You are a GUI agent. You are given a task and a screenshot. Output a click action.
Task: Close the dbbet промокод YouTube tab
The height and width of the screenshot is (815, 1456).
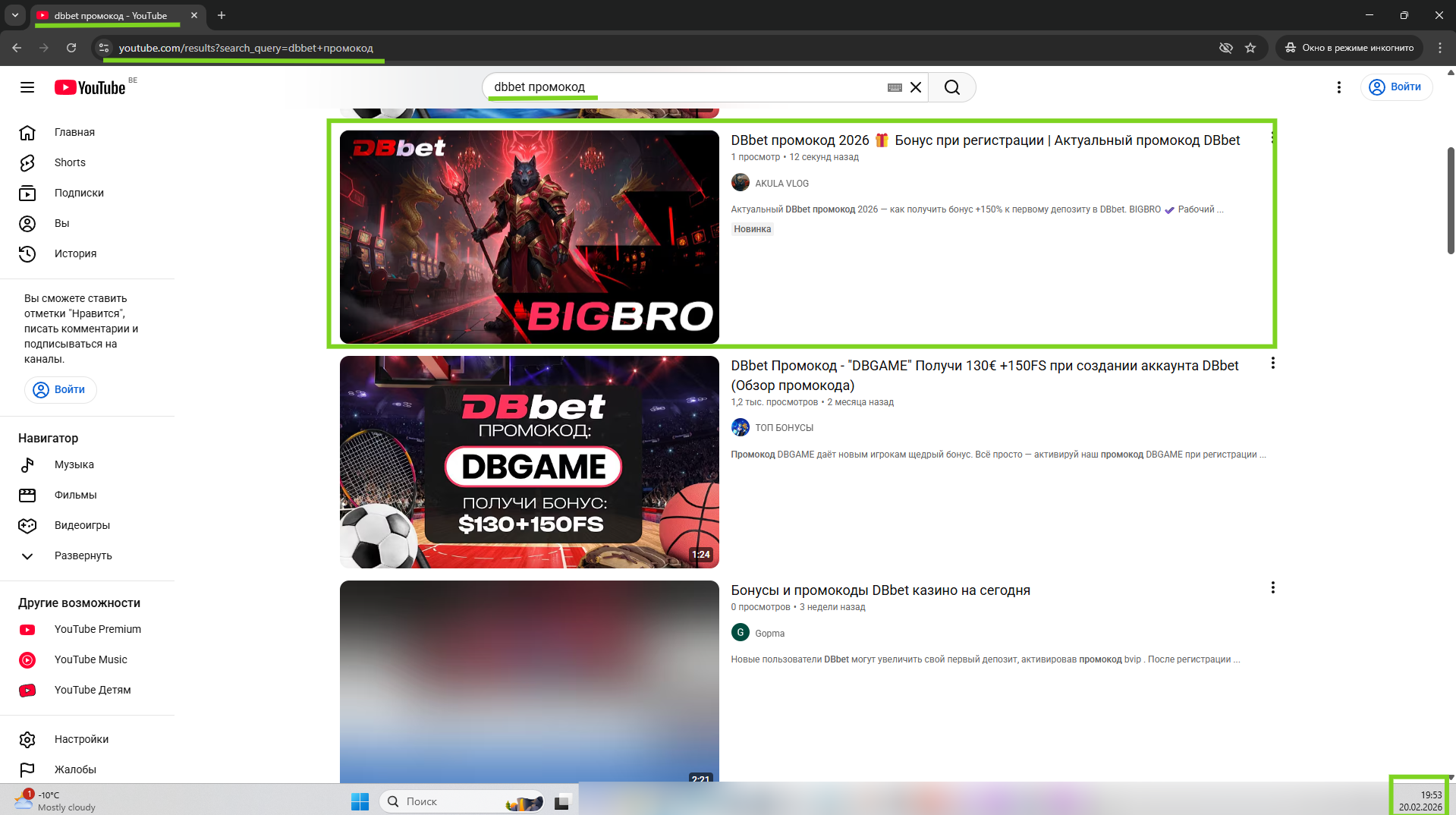click(x=194, y=15)
